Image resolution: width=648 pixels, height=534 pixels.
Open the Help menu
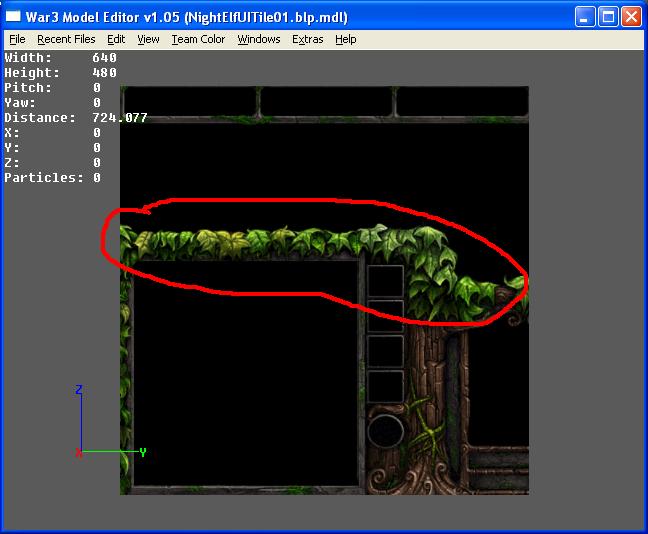pos(345,39)
